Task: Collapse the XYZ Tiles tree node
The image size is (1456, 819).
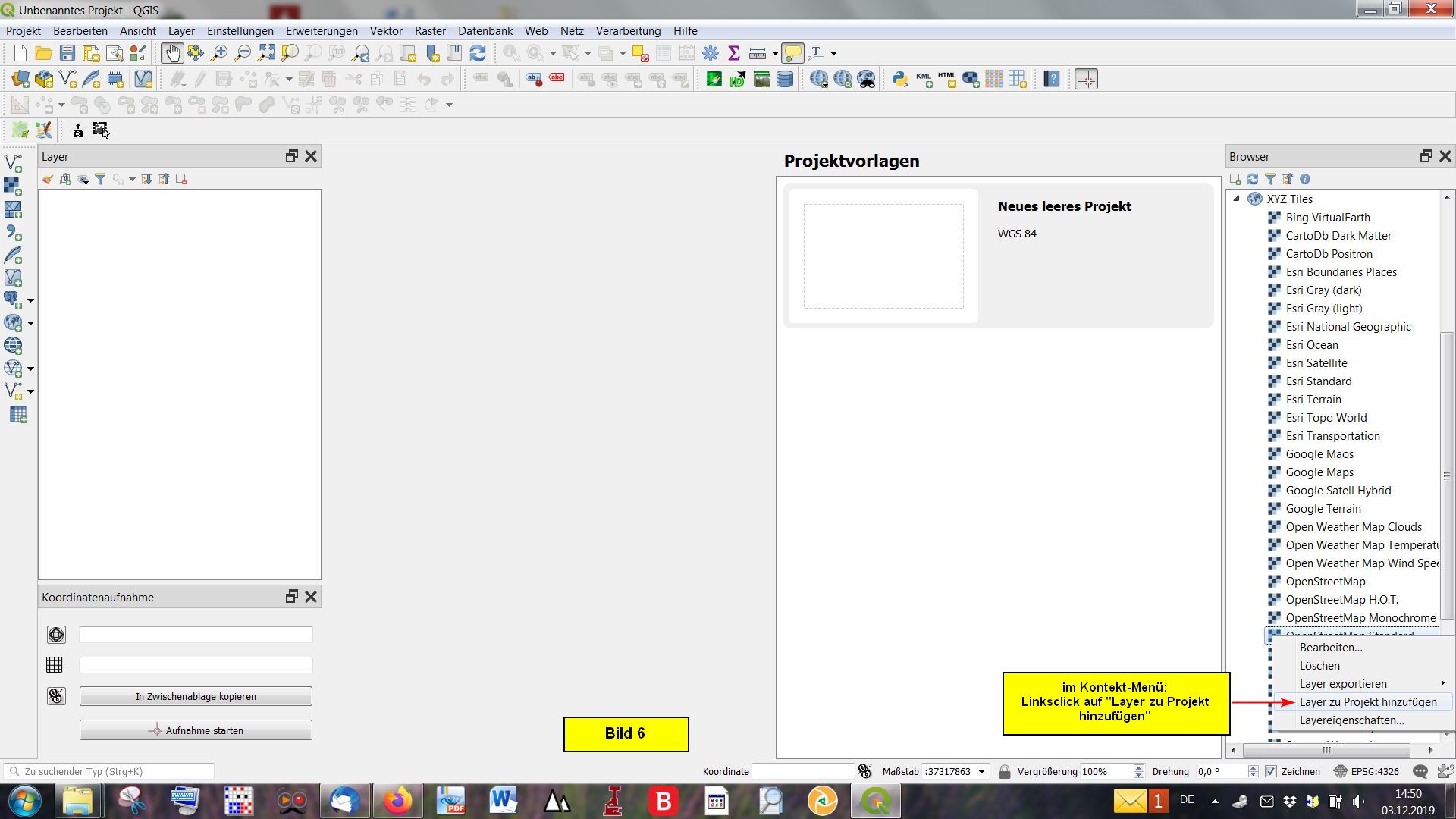Action: 1237,199
